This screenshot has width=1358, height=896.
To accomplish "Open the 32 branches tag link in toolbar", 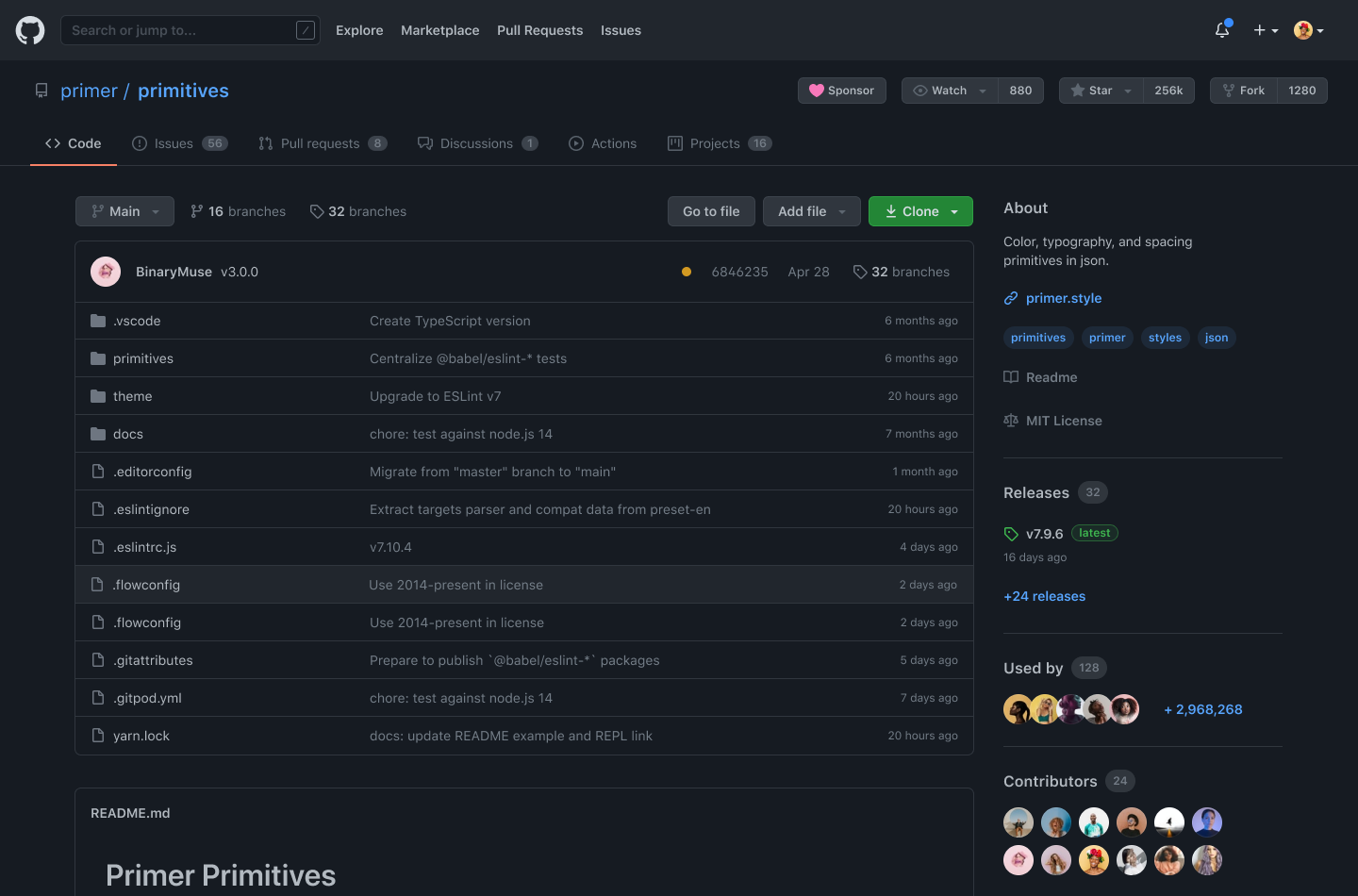I will (358, 211).
